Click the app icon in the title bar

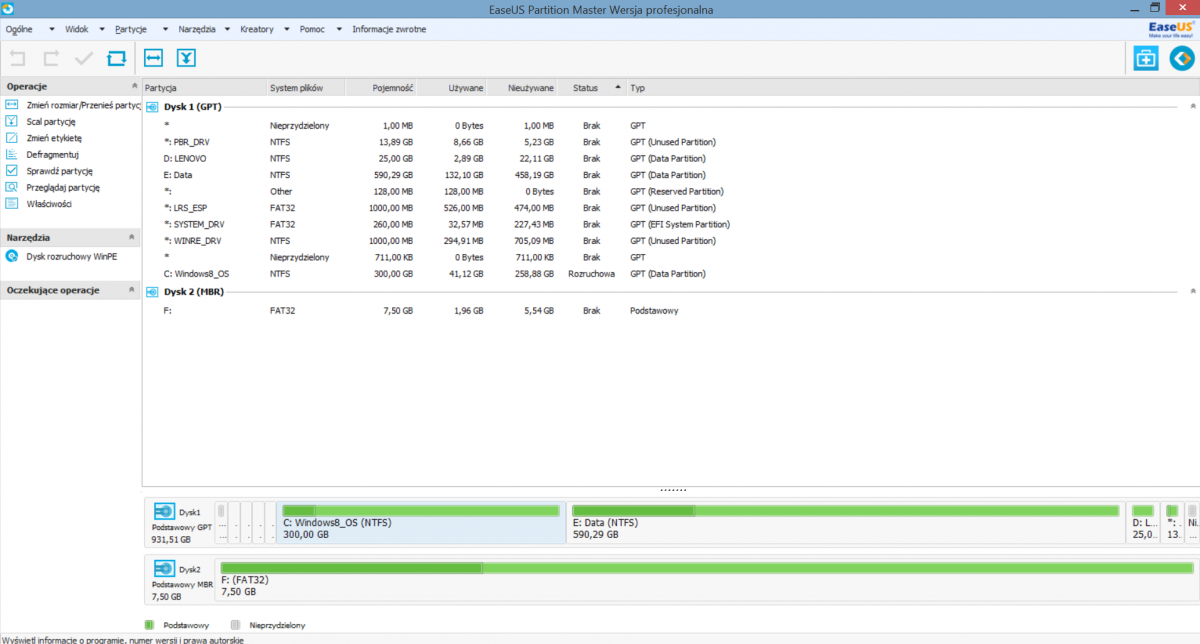click(9, 9)
